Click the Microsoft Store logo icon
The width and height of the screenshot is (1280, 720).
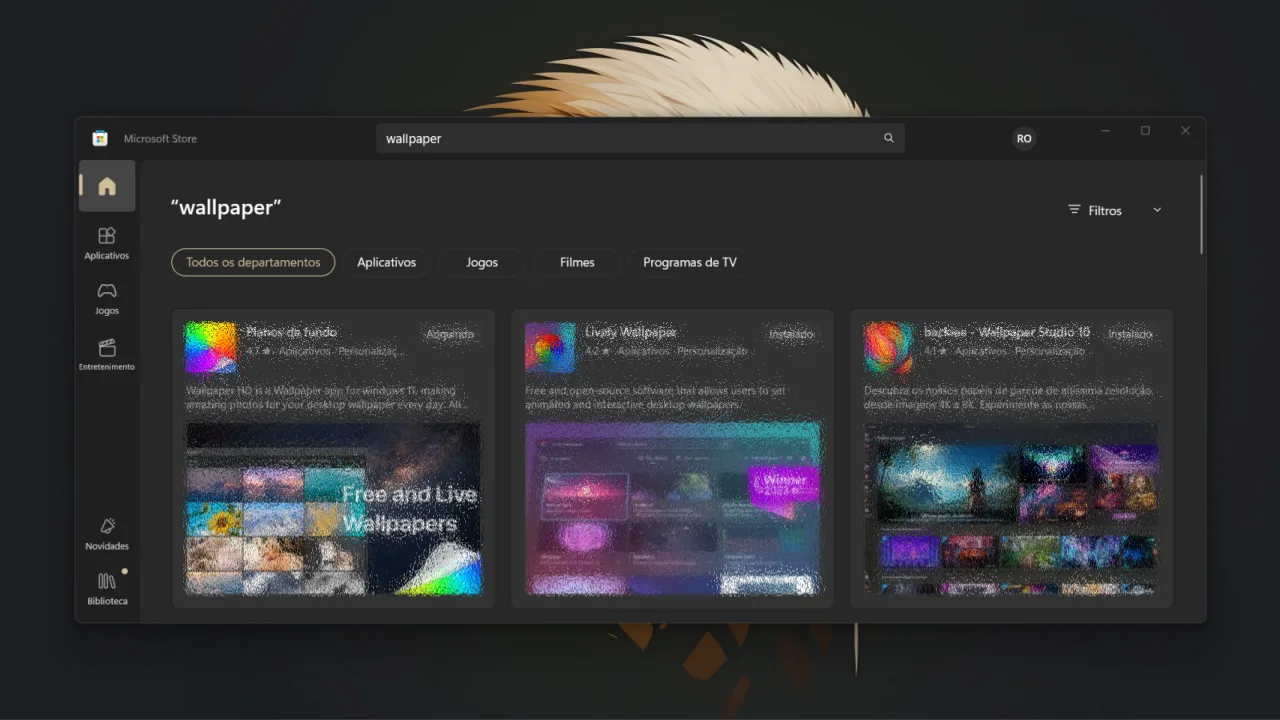100,138
